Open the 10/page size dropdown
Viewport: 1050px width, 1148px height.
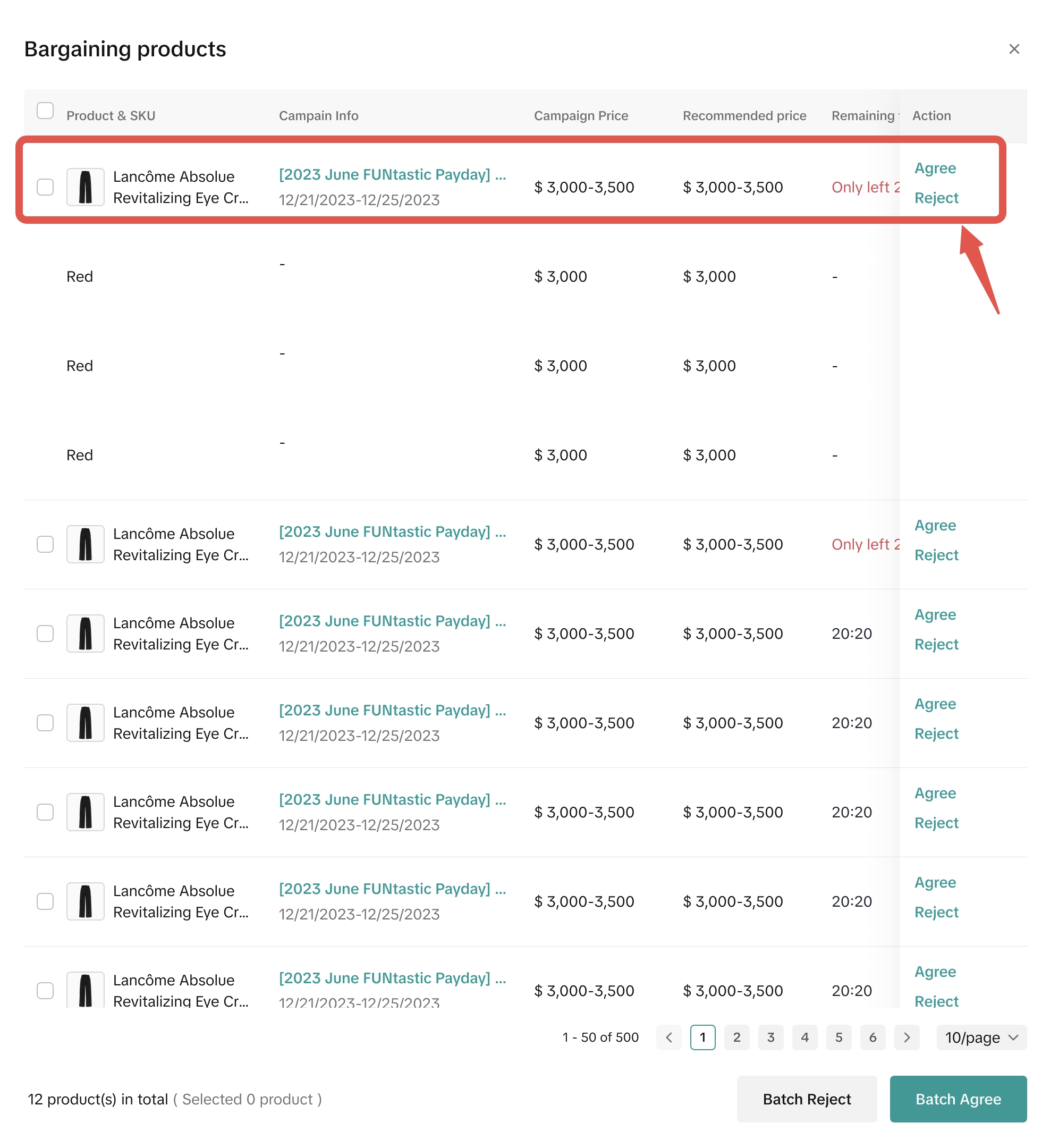[x=981, y=1037]
